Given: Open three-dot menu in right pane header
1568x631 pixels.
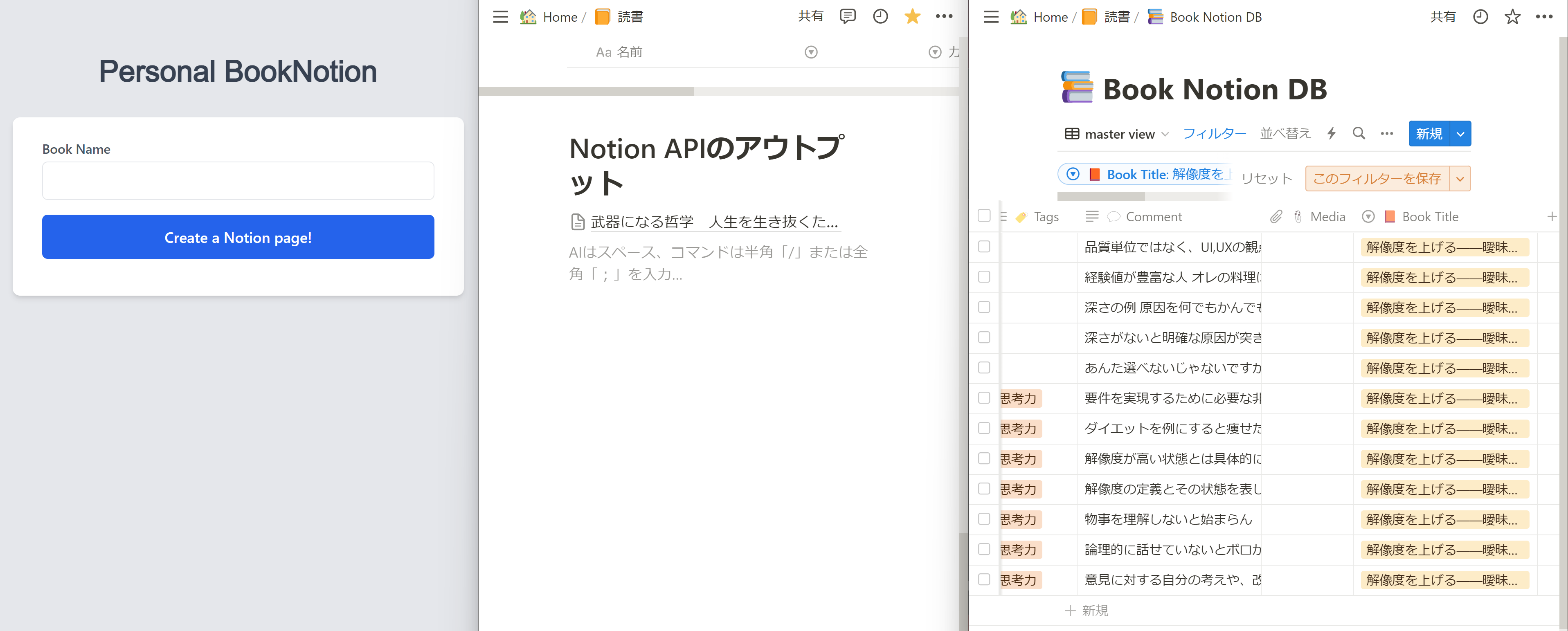Looking at the screenshot, I should 1543,17.
